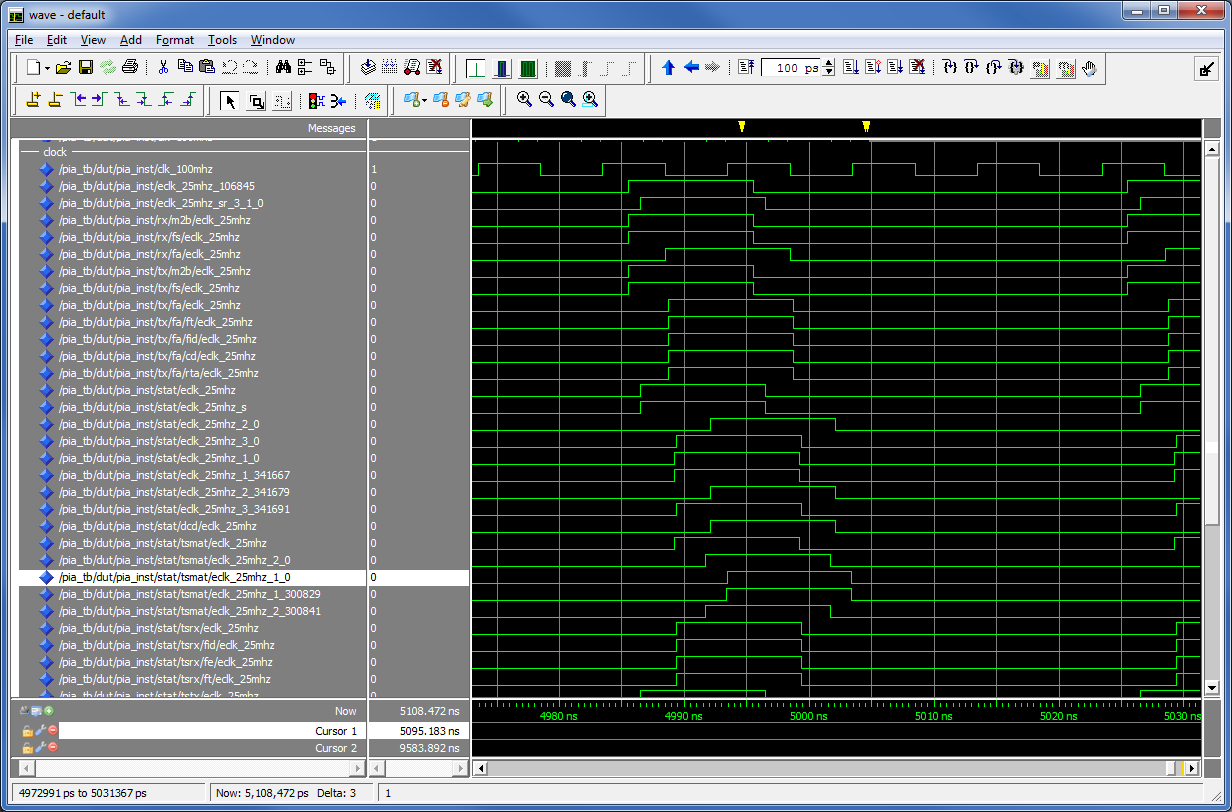Open Cursor 1 properties wrench
This screenshot has width=1232, height=812.
pos(40,731)
